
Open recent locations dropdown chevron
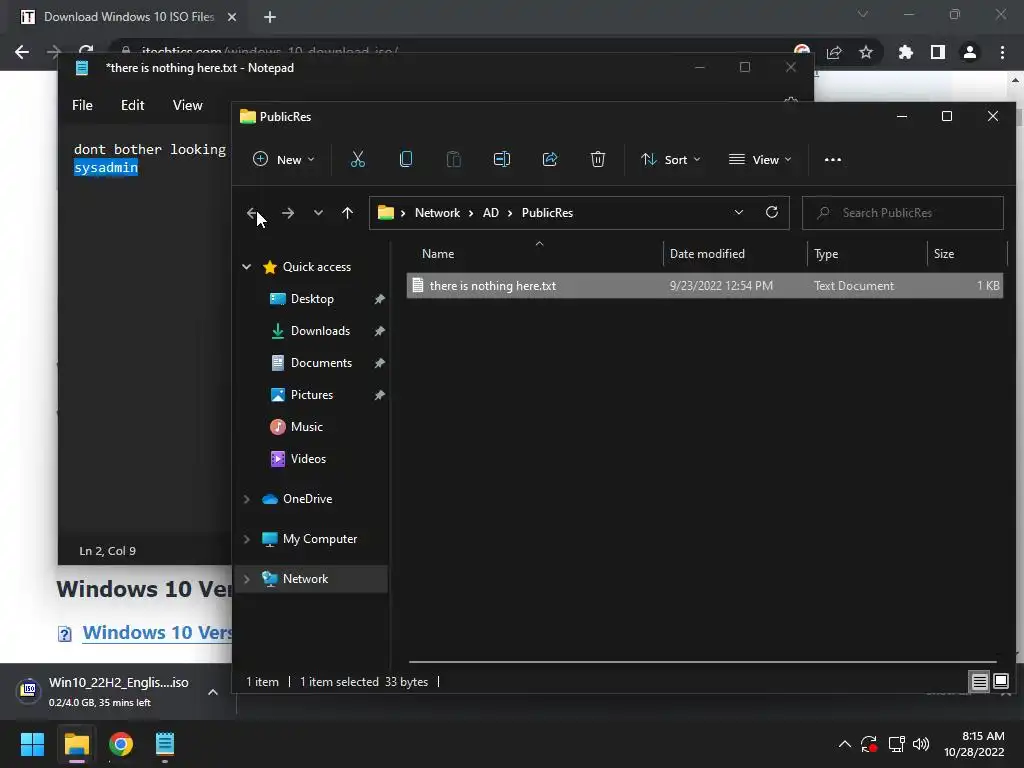tap(318, 213)
